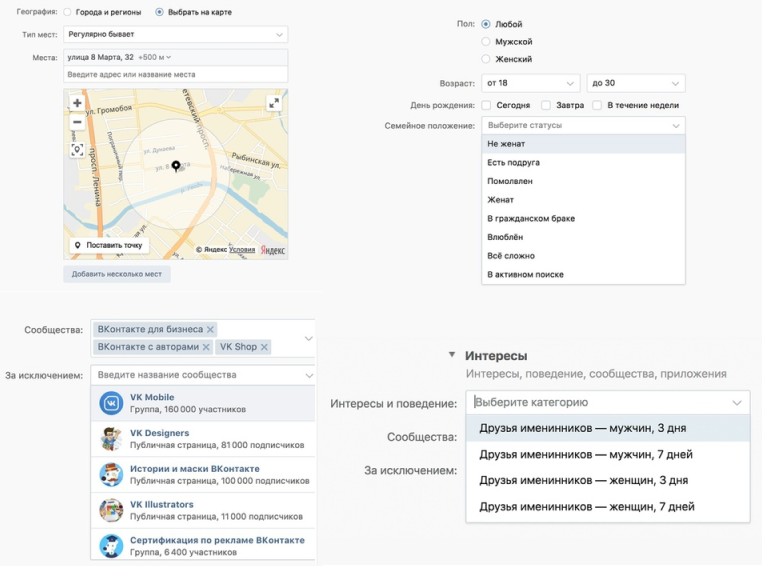Select the 'Выбрать на карте' radio option

pos(159,12)
